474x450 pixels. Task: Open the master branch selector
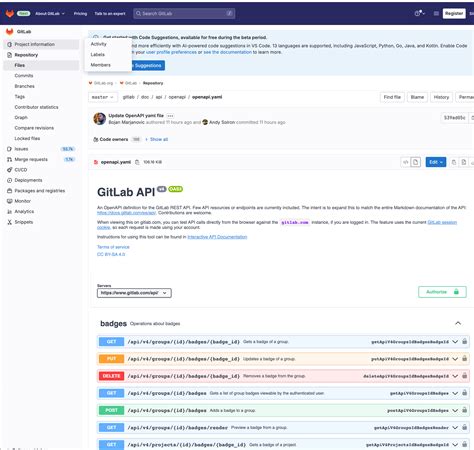pos(103,97)
